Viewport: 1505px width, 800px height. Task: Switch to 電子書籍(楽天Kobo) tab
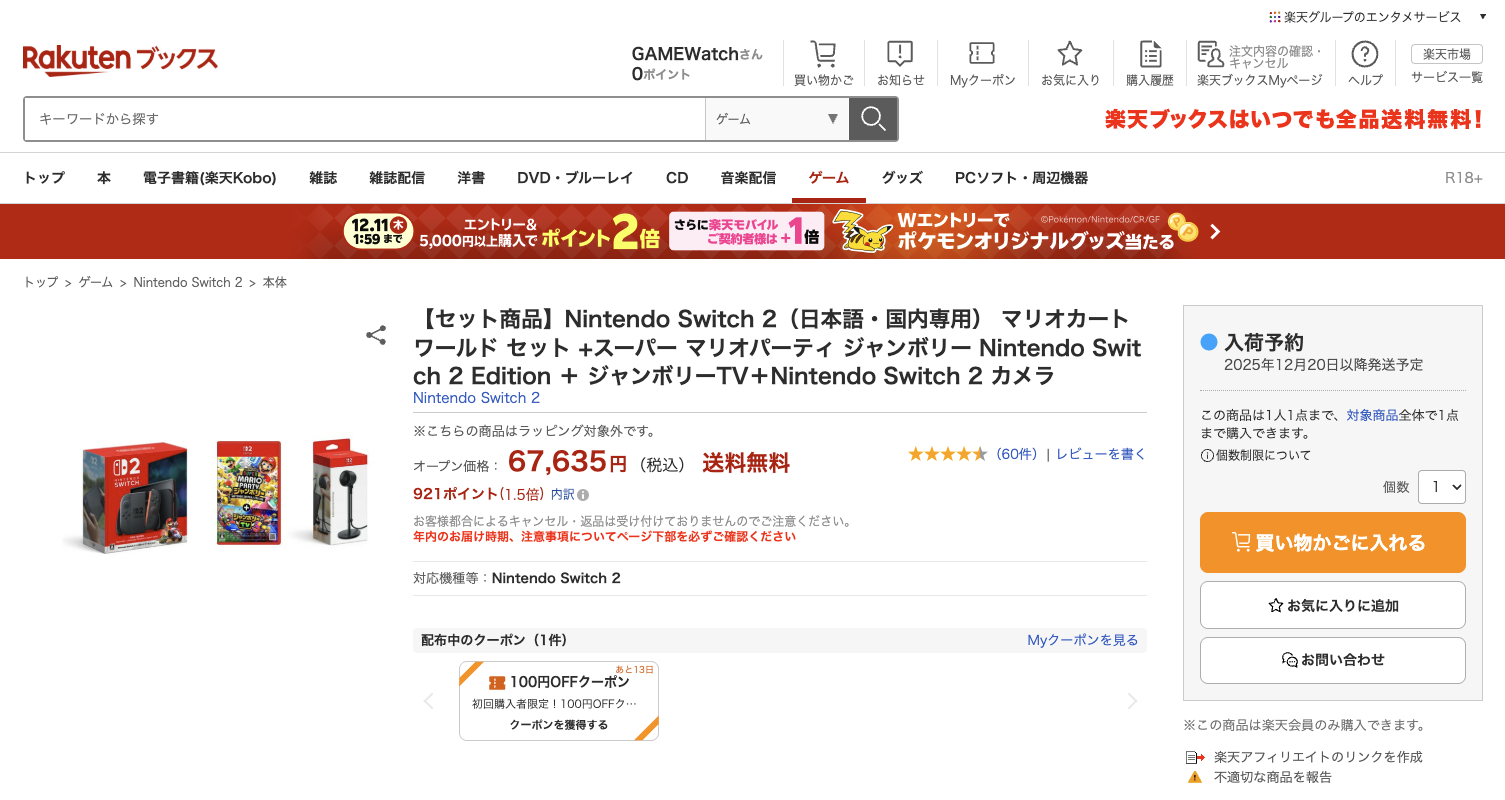(210, 178)
